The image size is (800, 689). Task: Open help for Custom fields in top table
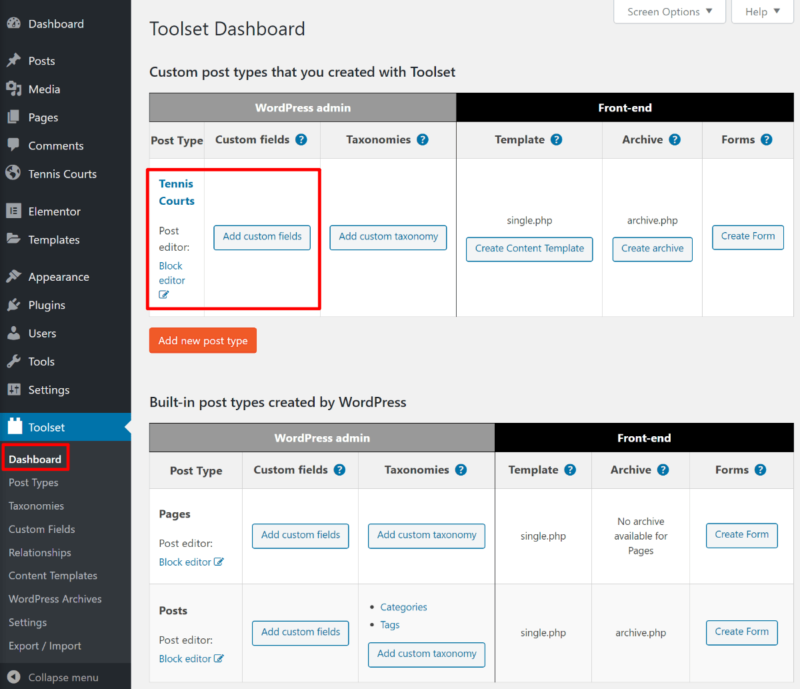[302, 139]
